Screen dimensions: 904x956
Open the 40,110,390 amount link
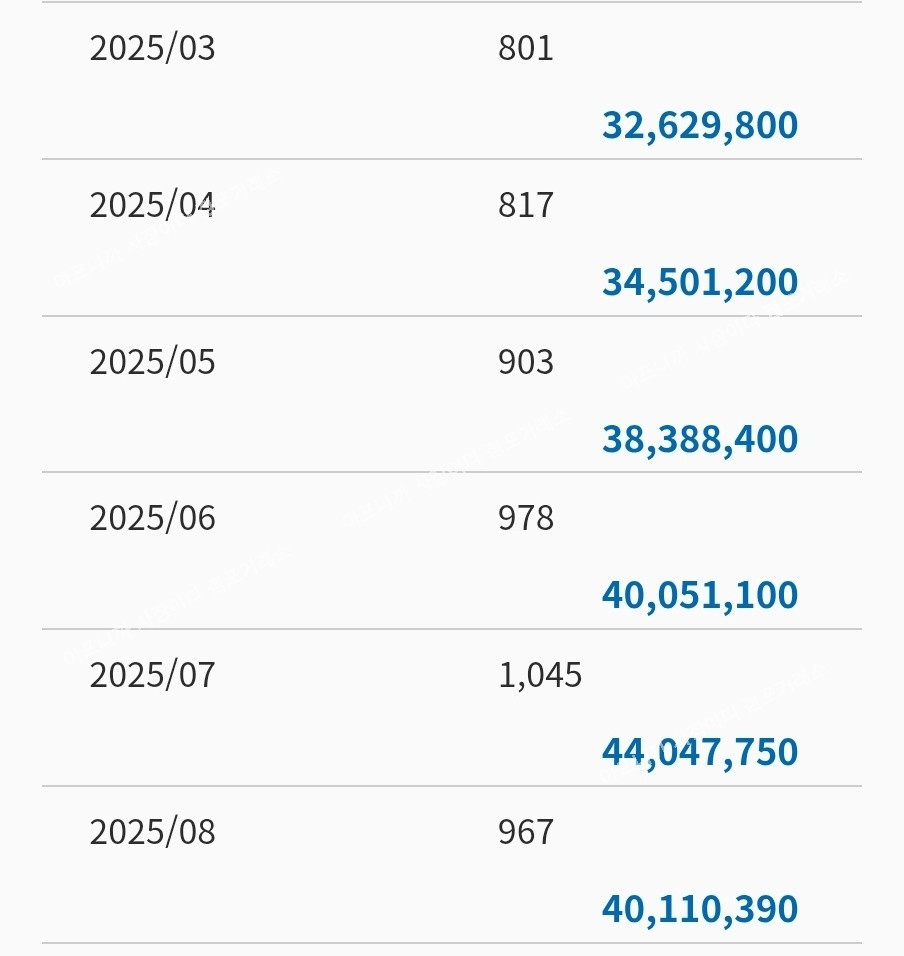click(699, 910)
